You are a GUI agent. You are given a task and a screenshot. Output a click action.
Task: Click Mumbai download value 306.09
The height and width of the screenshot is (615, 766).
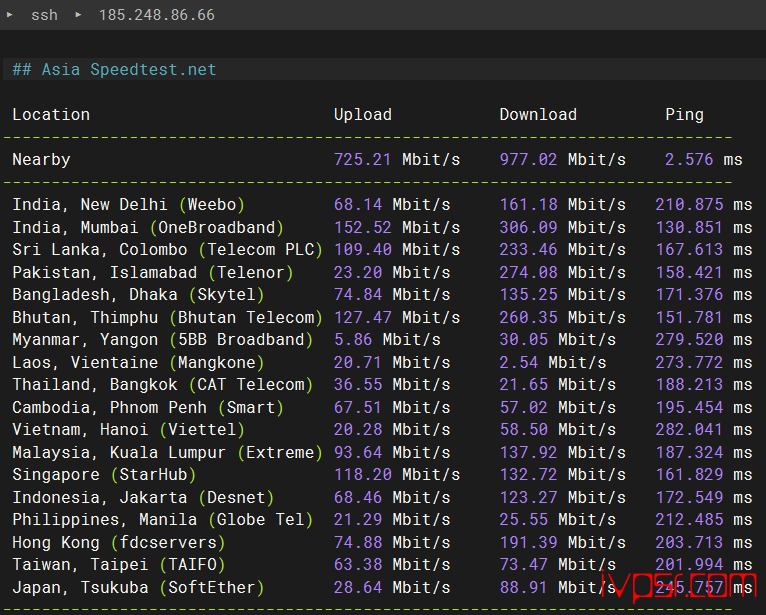[x=528, y=227]
